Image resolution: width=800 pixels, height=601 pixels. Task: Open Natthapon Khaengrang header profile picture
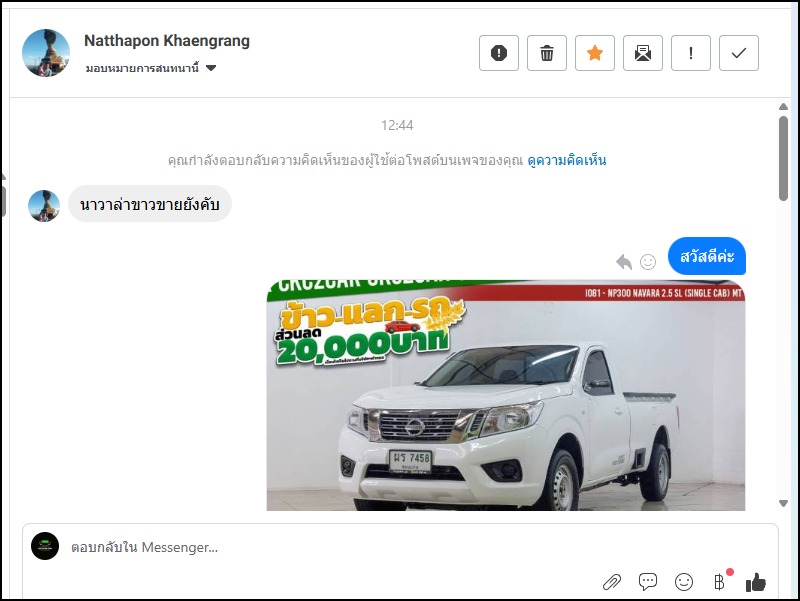(46, 53)
